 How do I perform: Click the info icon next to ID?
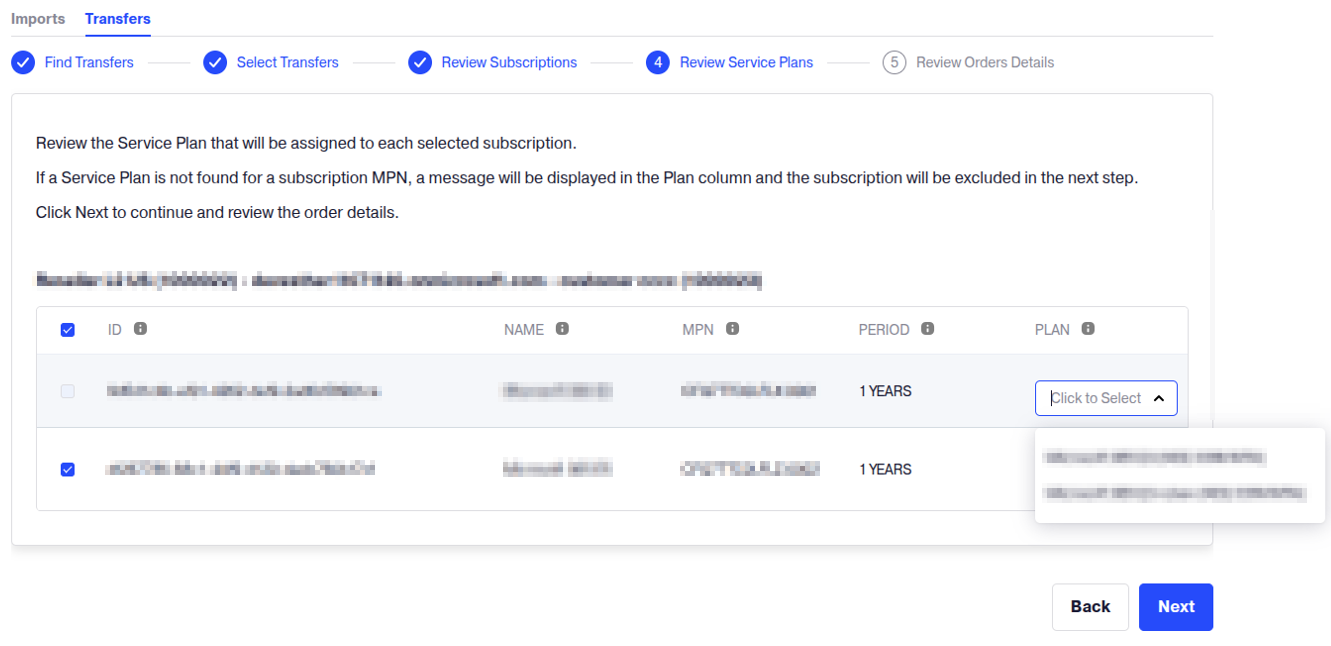[141, 328]
